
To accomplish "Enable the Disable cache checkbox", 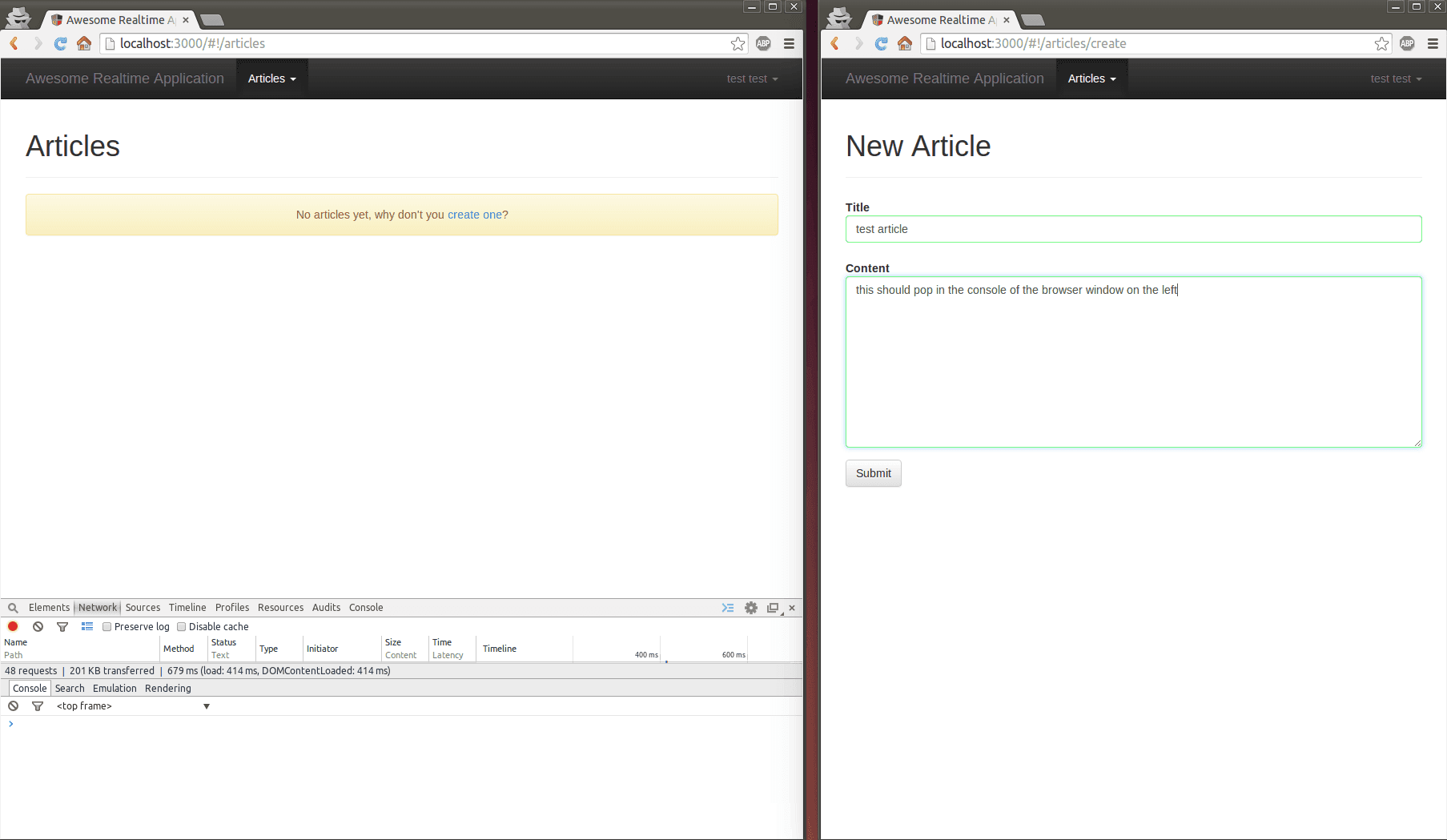I will (181, 627).
